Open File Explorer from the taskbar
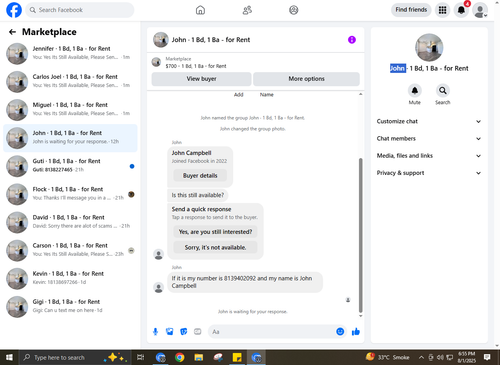This screenshot has width=500, height=365. coord(199,358)
